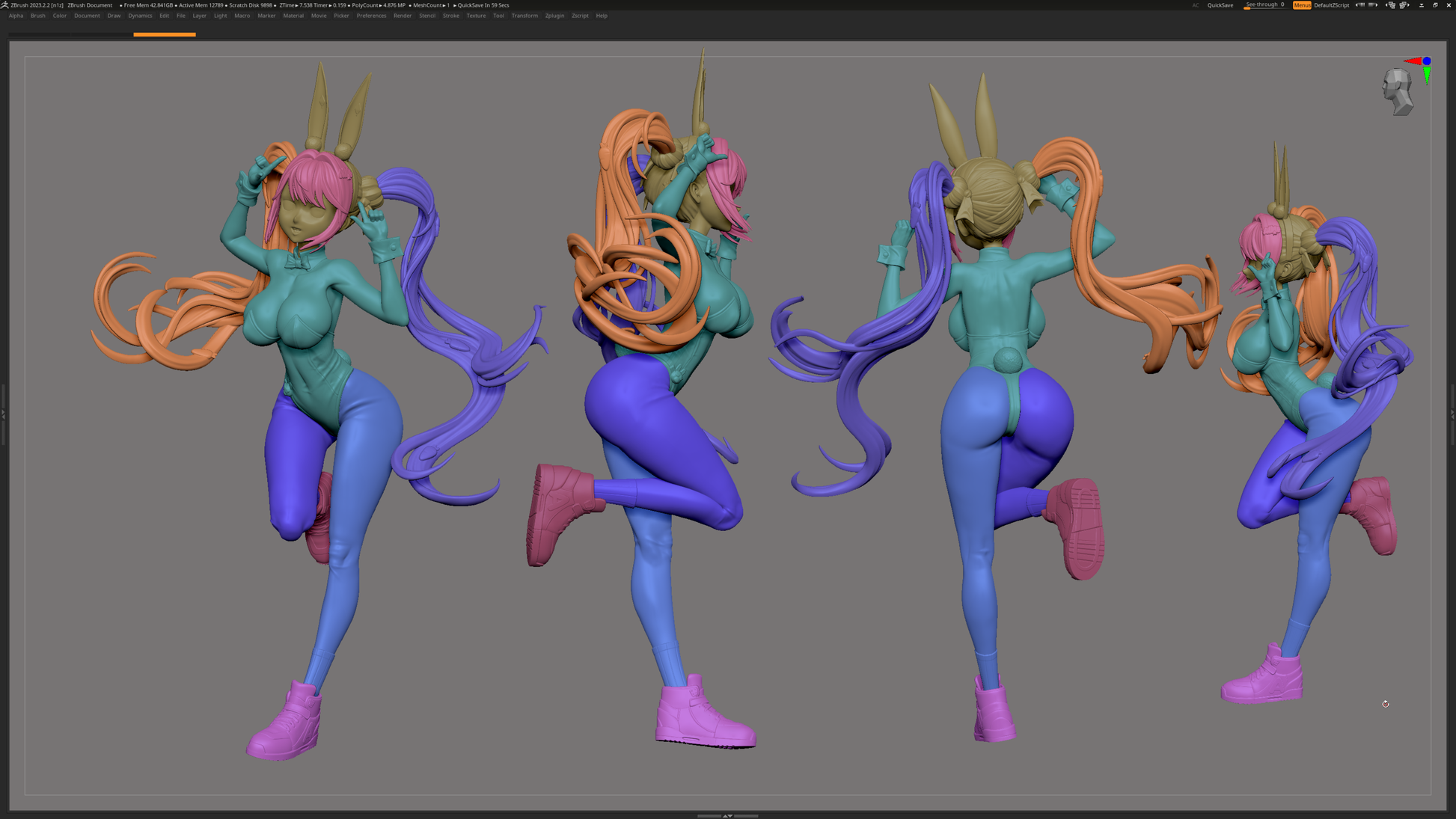This screenshot has width=1456, height=819.
Task: Click the ZBrush logo icon
Action: click(x=4, y=4)
